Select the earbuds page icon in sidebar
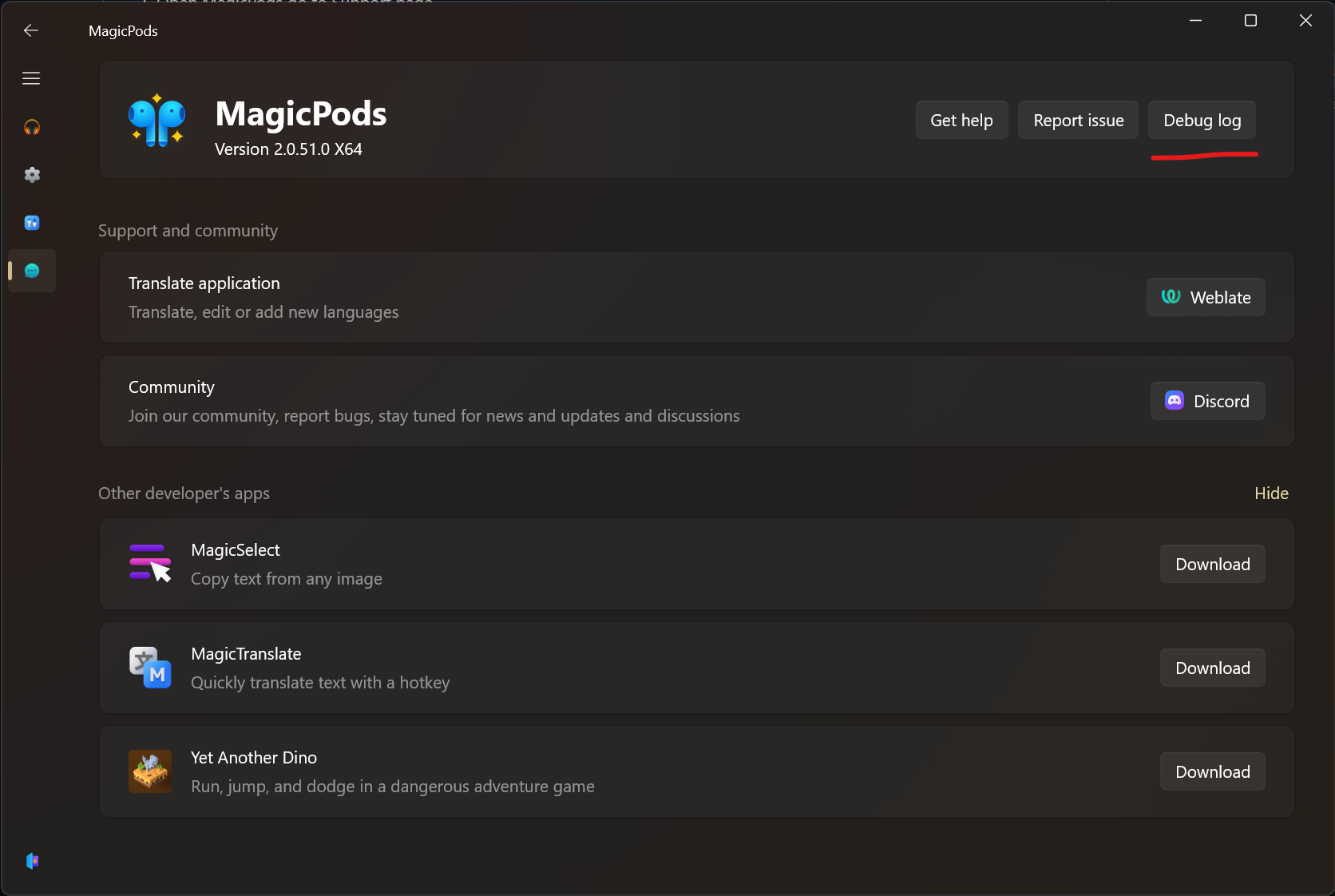 (32, 223)
